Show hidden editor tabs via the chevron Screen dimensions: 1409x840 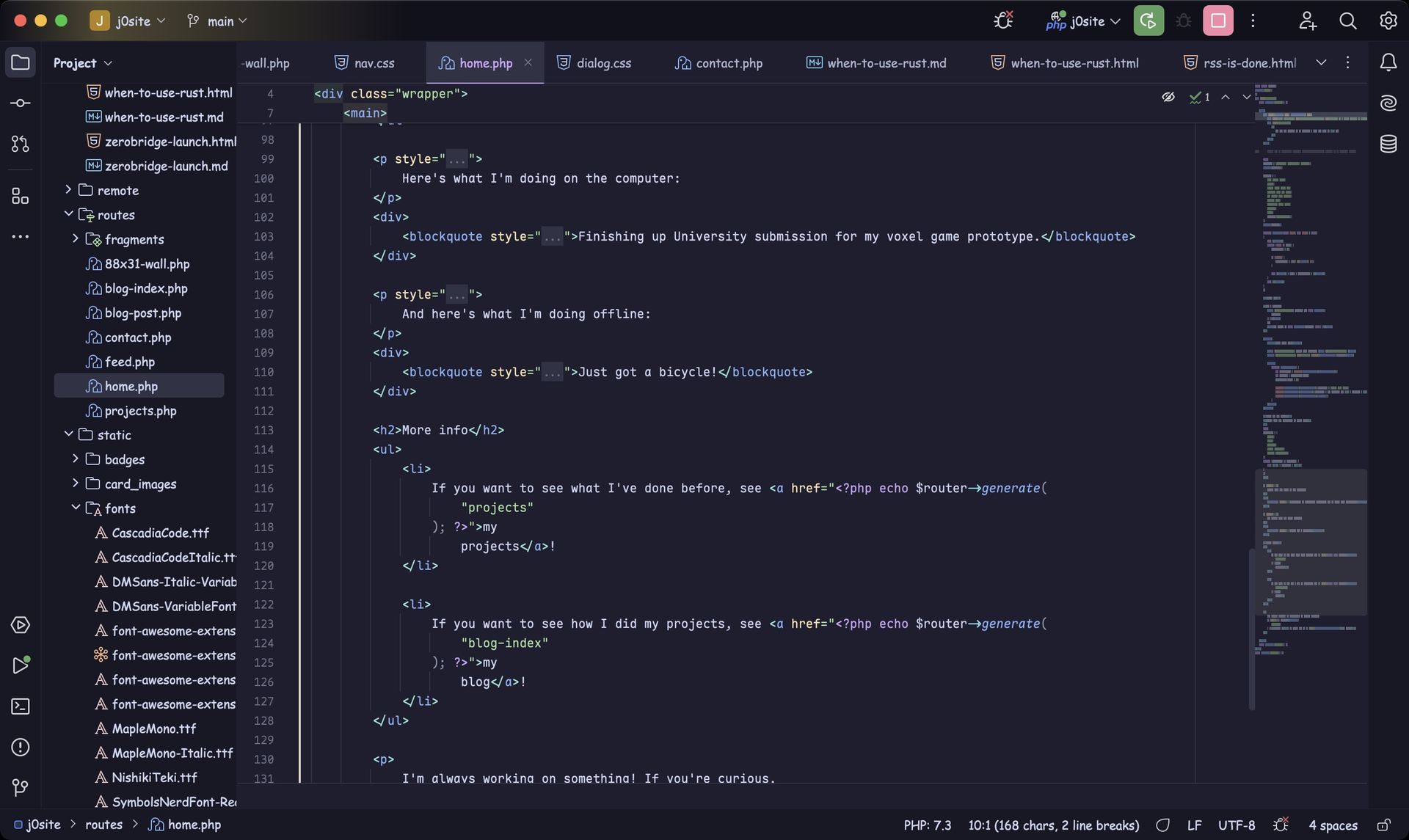pos(1321,62)
